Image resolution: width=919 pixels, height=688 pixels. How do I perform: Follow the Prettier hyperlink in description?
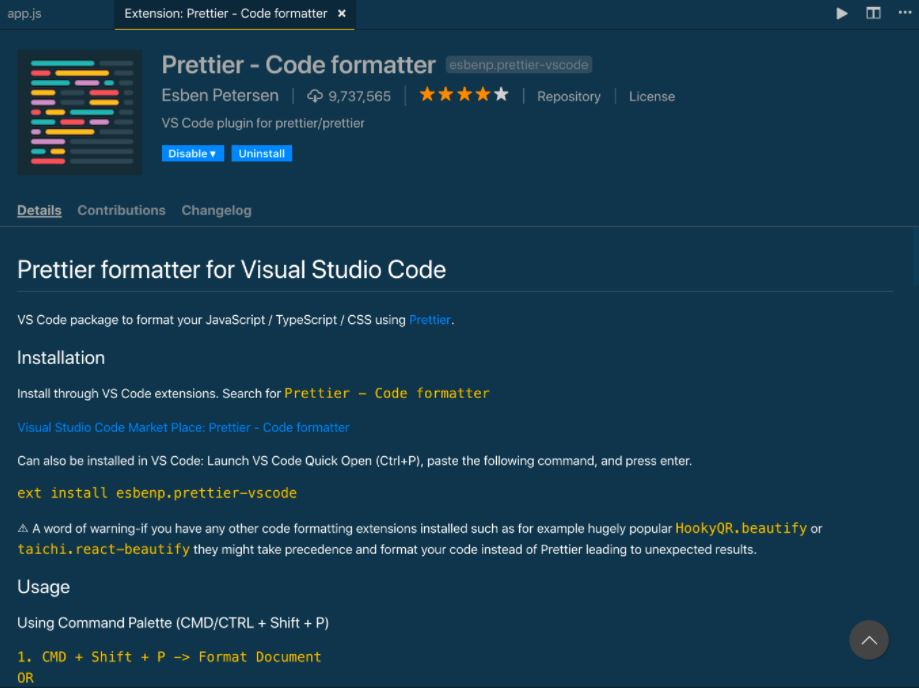point(430,320)
